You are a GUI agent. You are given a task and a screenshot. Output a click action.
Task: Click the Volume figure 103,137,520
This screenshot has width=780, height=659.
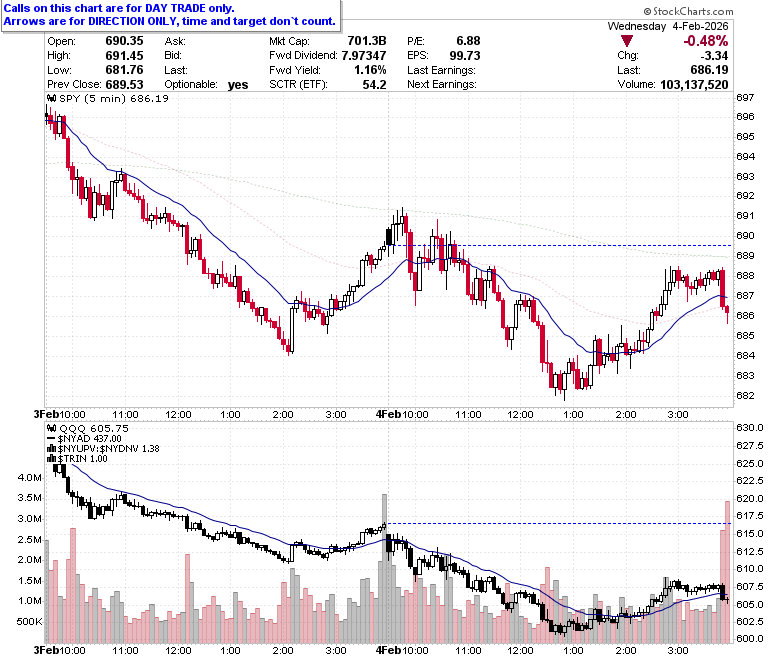[694, 85]
